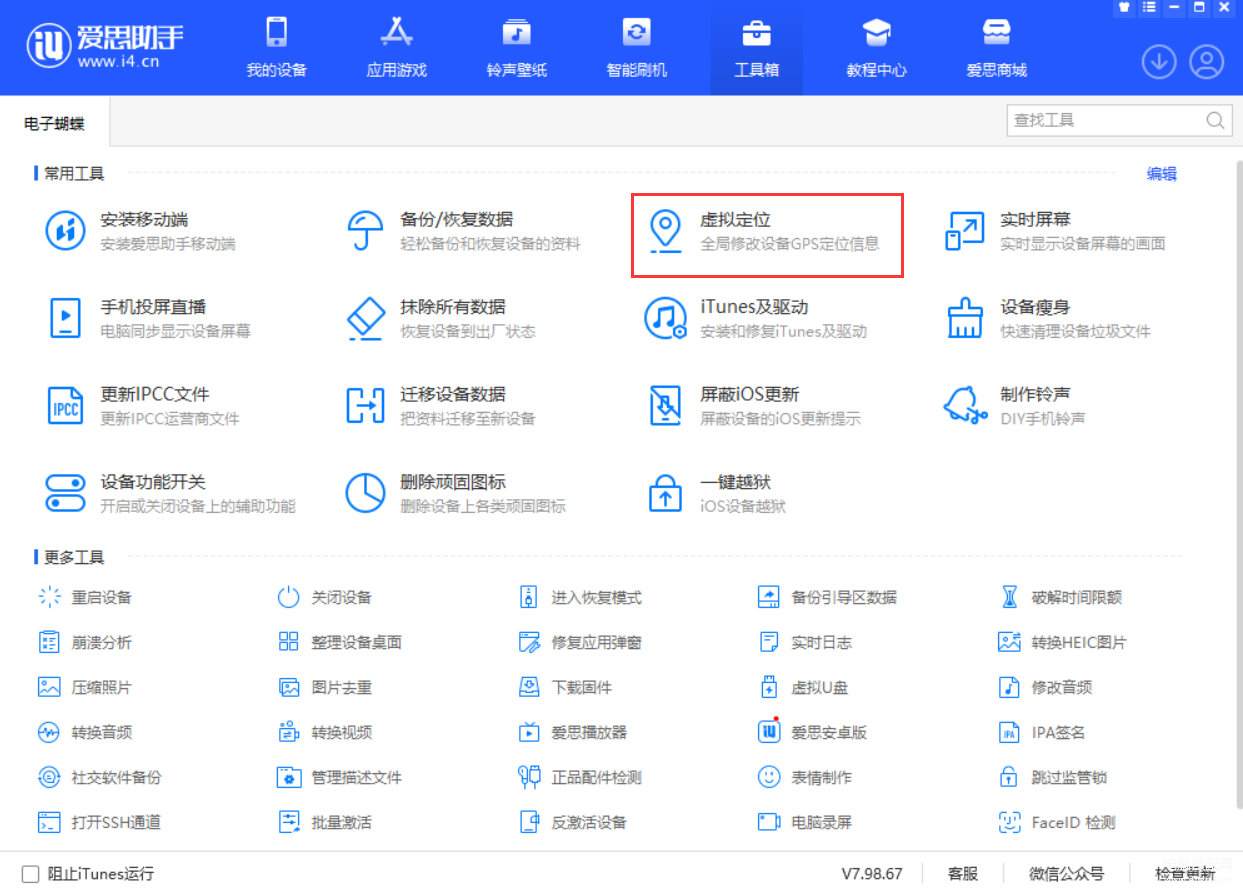The image size is (1243, 893).
Task: Open 备份/恢复数据 umbrella icon
Action: [x=365, y=231]
